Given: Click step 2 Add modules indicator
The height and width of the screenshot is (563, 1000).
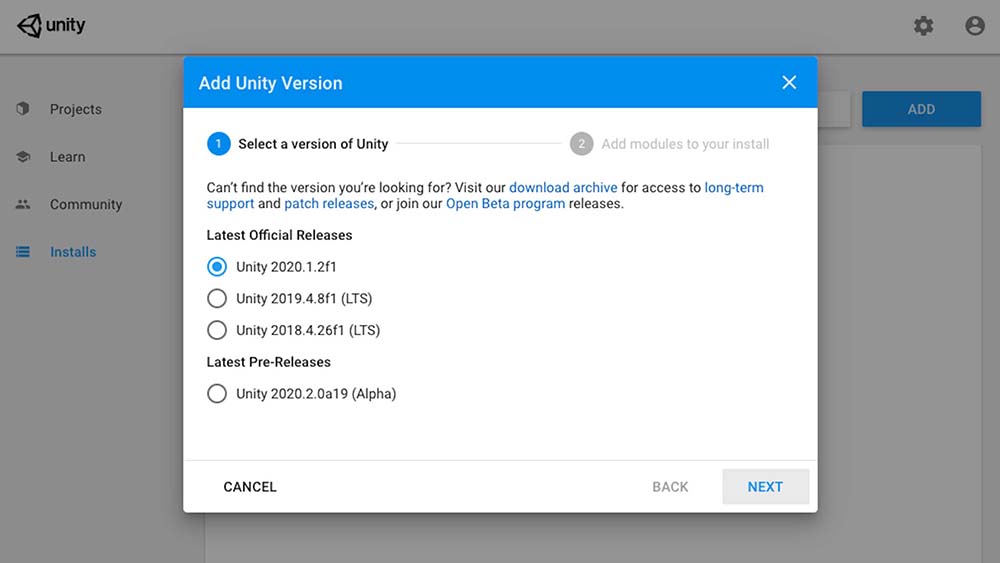Looking at the screenshot, I should [581, 144].
